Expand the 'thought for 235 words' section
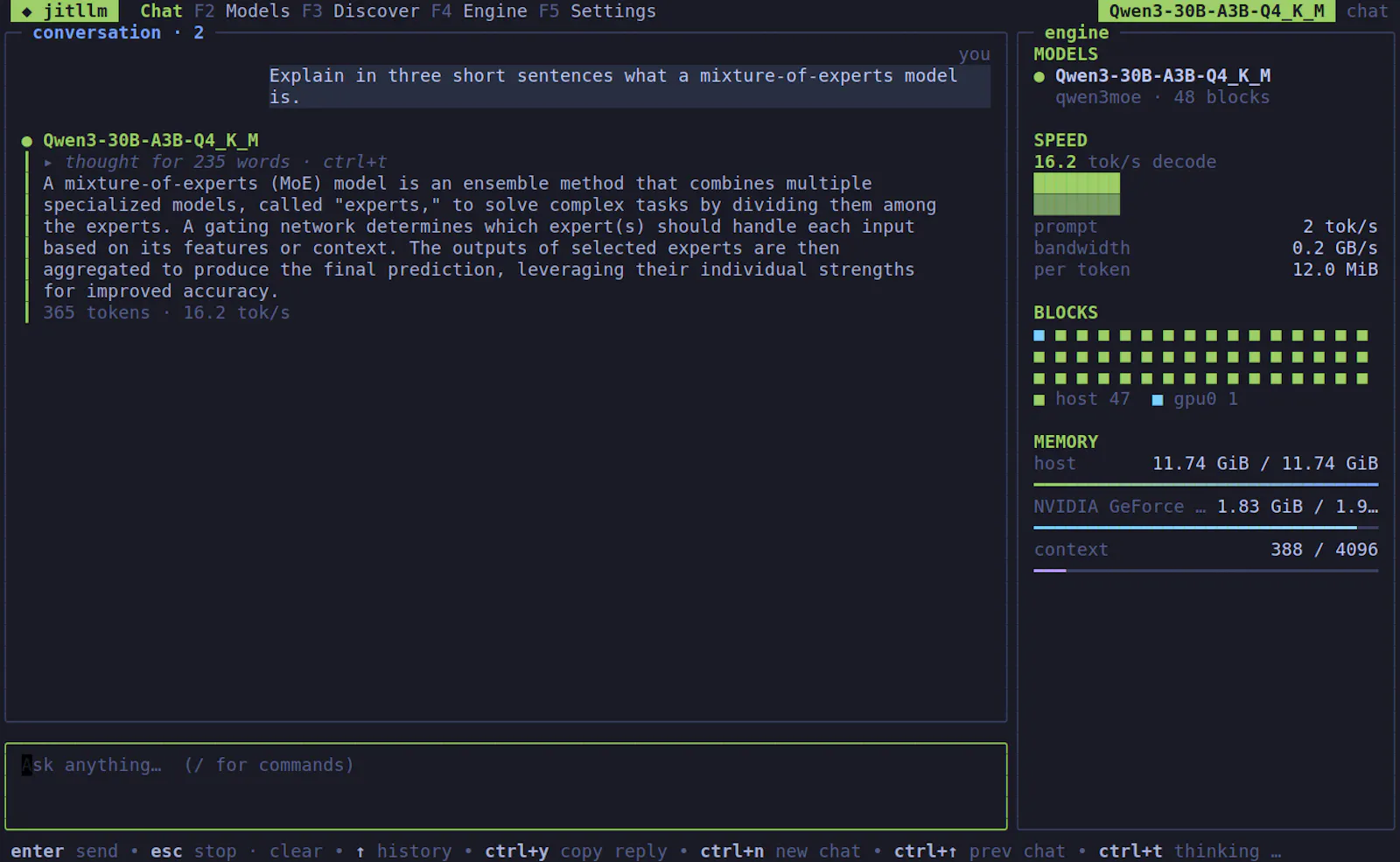Viewport: 1400px width, 862px height. tap(215, 162)
